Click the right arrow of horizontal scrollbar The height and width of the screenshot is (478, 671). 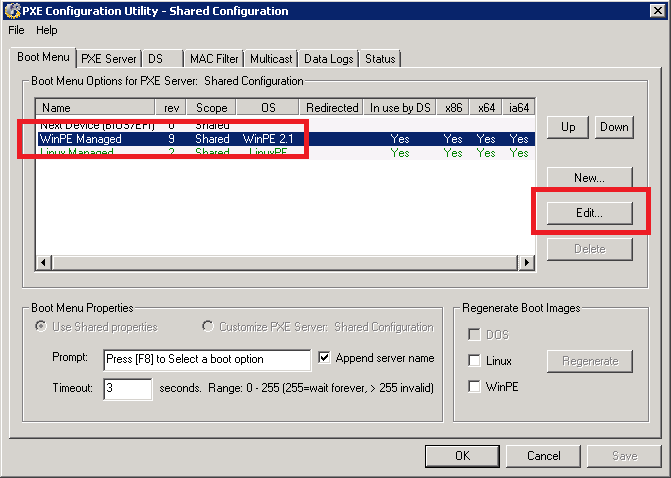tap(526, 263)
